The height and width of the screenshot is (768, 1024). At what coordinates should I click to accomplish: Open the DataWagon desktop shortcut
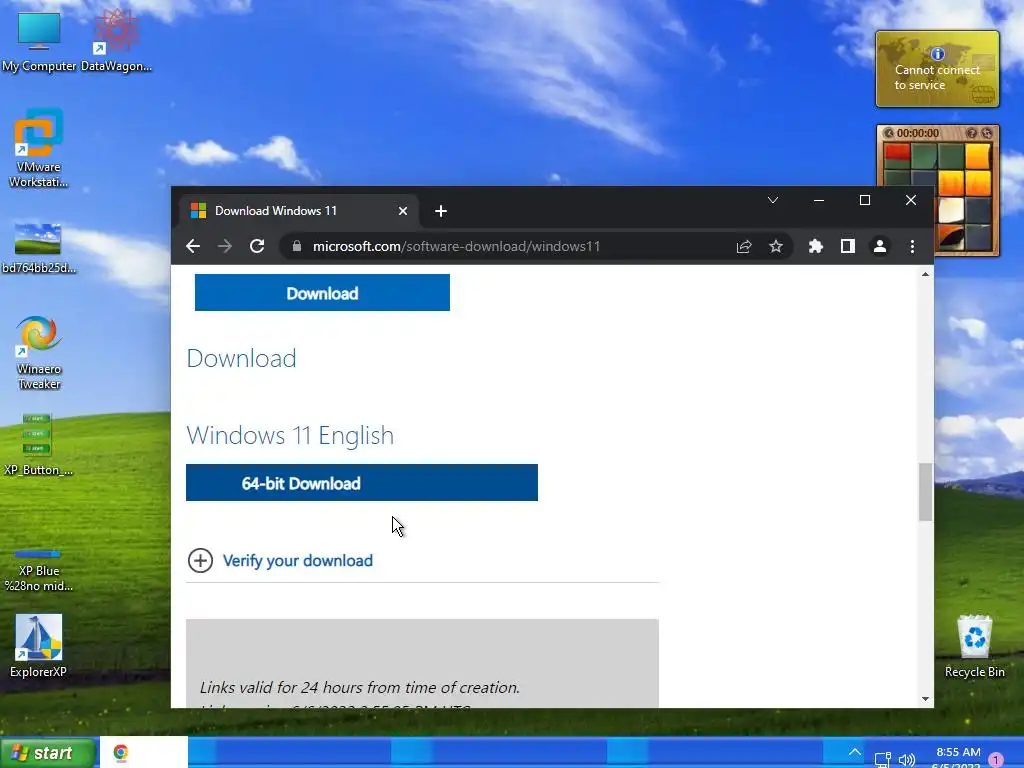(116, 41)
